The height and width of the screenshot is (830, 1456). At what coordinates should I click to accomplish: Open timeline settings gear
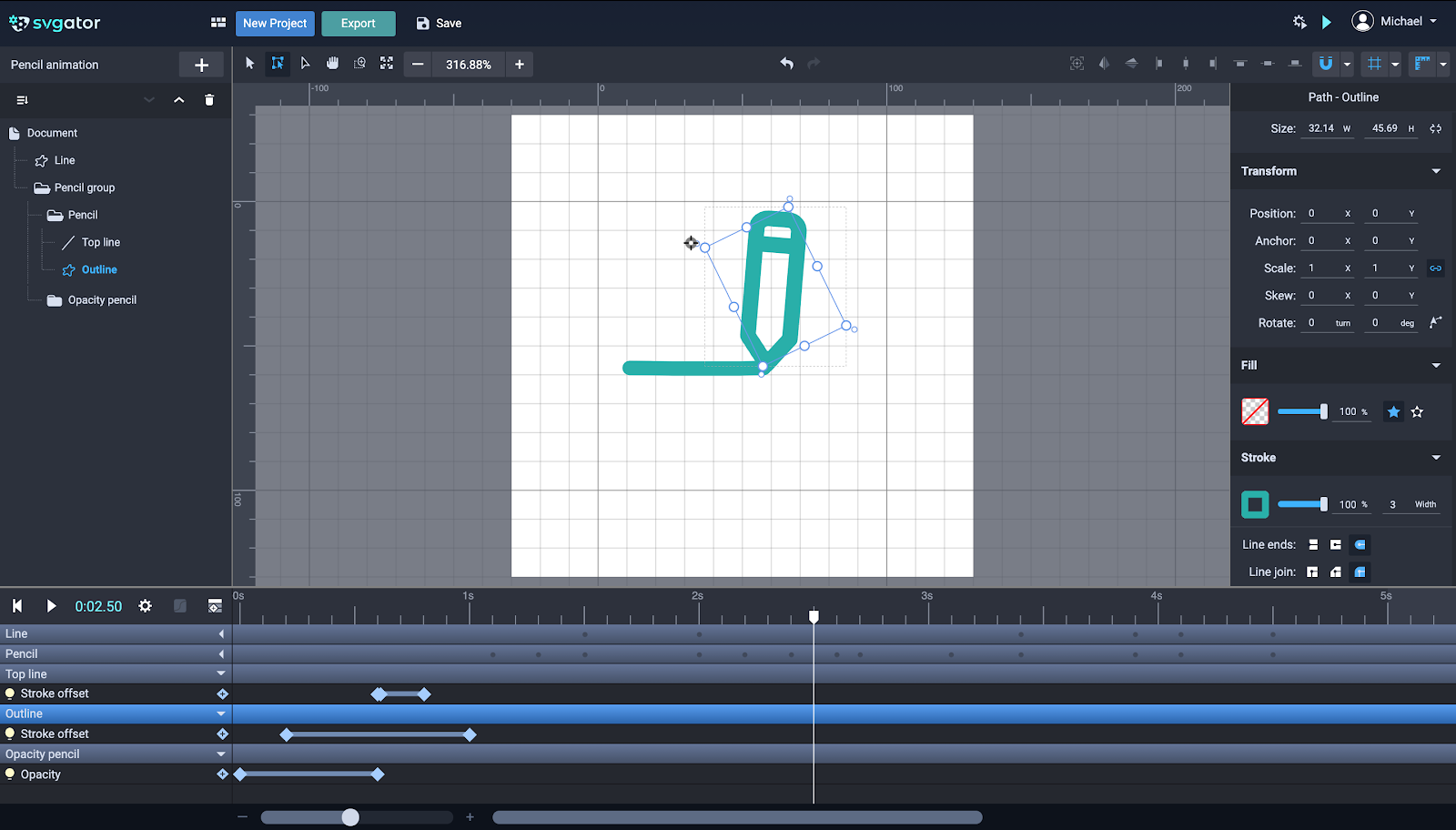click(145, 606)
